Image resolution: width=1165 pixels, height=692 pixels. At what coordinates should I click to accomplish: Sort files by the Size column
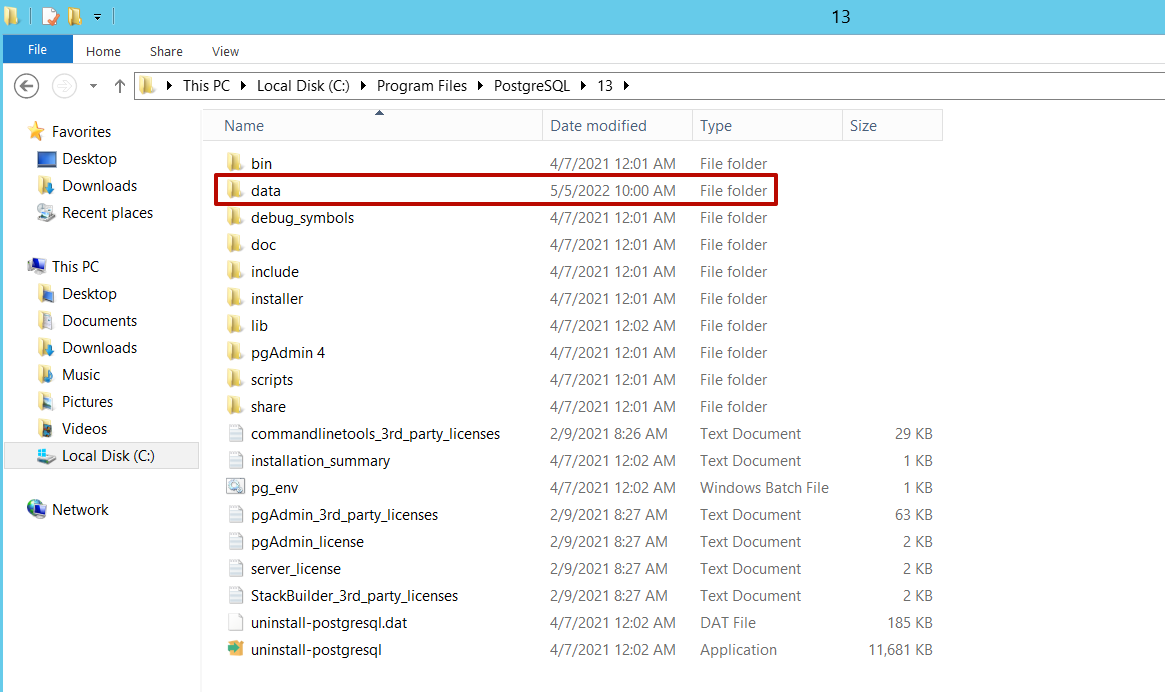pyautogui.click(x=862, y=125)
